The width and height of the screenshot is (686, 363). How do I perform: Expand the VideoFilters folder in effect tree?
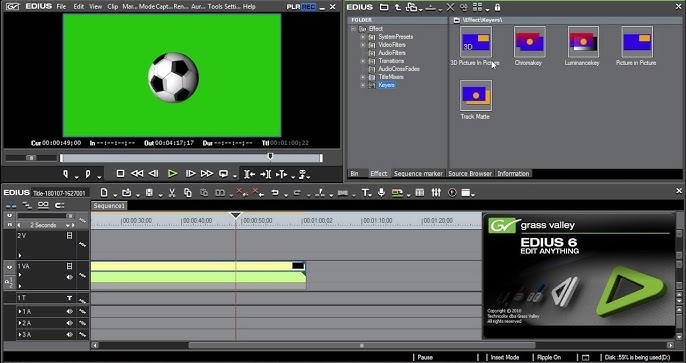pyautogui.click(x=363, y=45)
